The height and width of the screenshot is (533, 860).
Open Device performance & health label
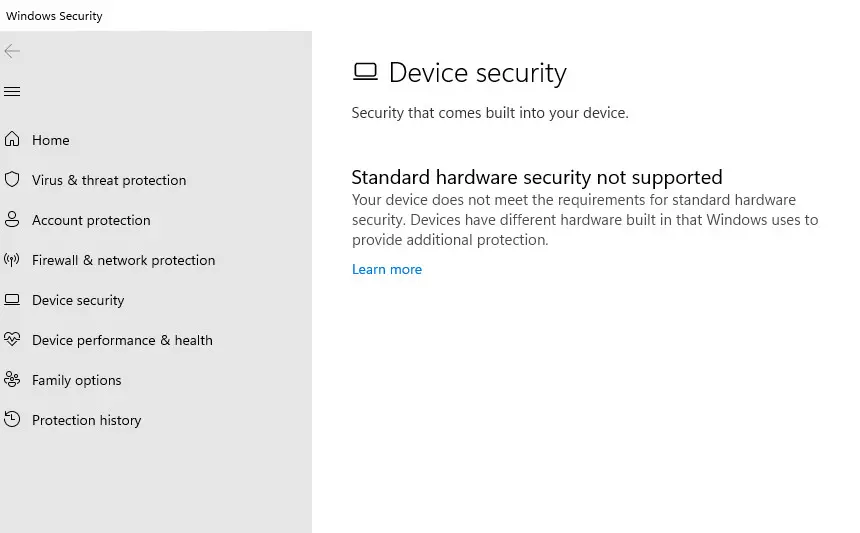pyautogui.click(x=122, y=340)
